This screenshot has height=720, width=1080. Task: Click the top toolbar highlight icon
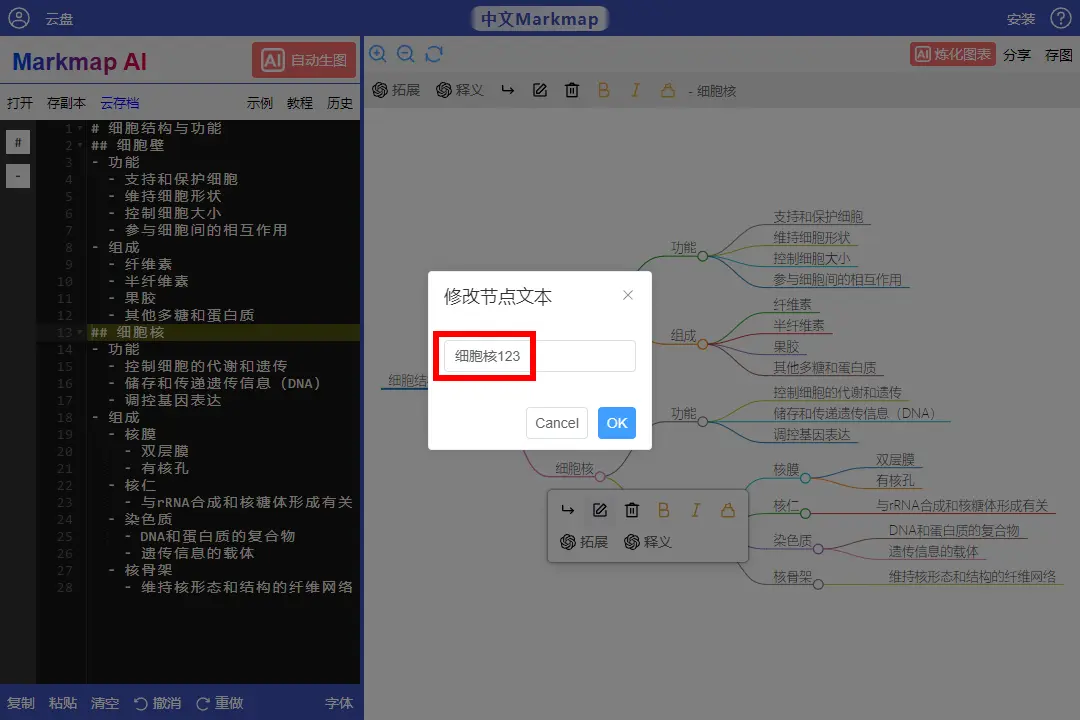coord(668,90)
